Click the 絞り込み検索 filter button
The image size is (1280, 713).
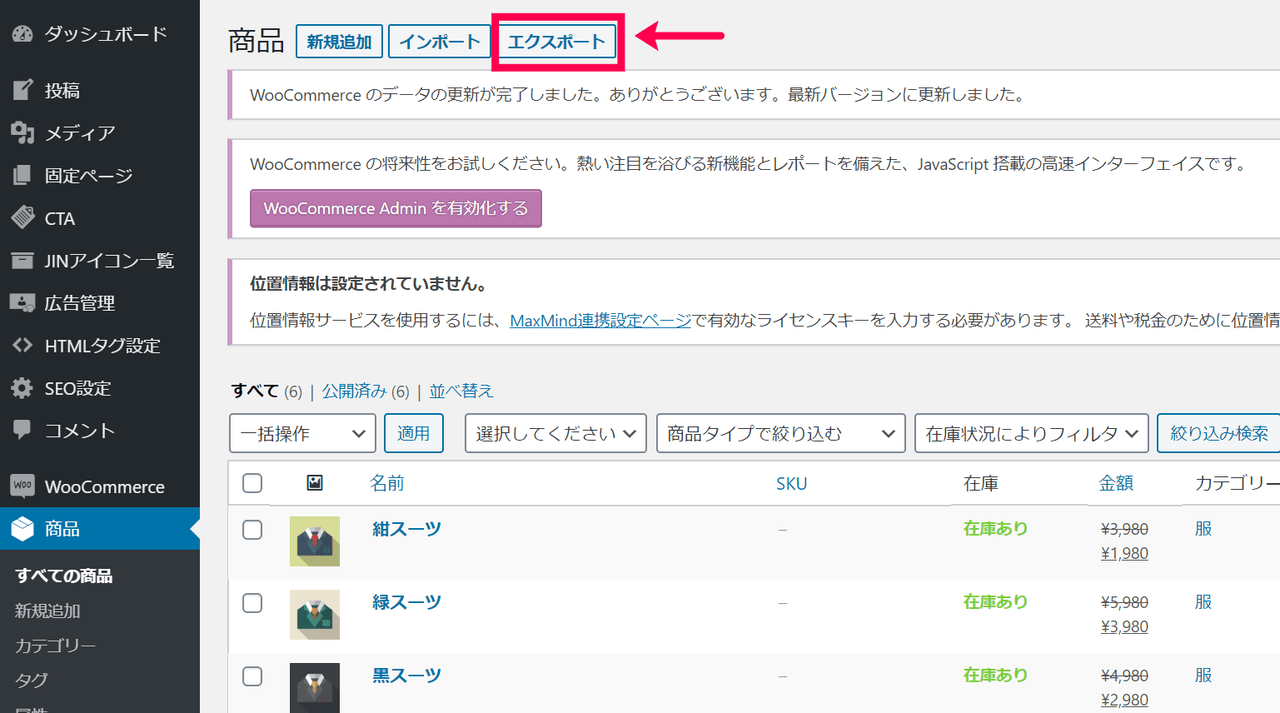[x=1219, y=433]
